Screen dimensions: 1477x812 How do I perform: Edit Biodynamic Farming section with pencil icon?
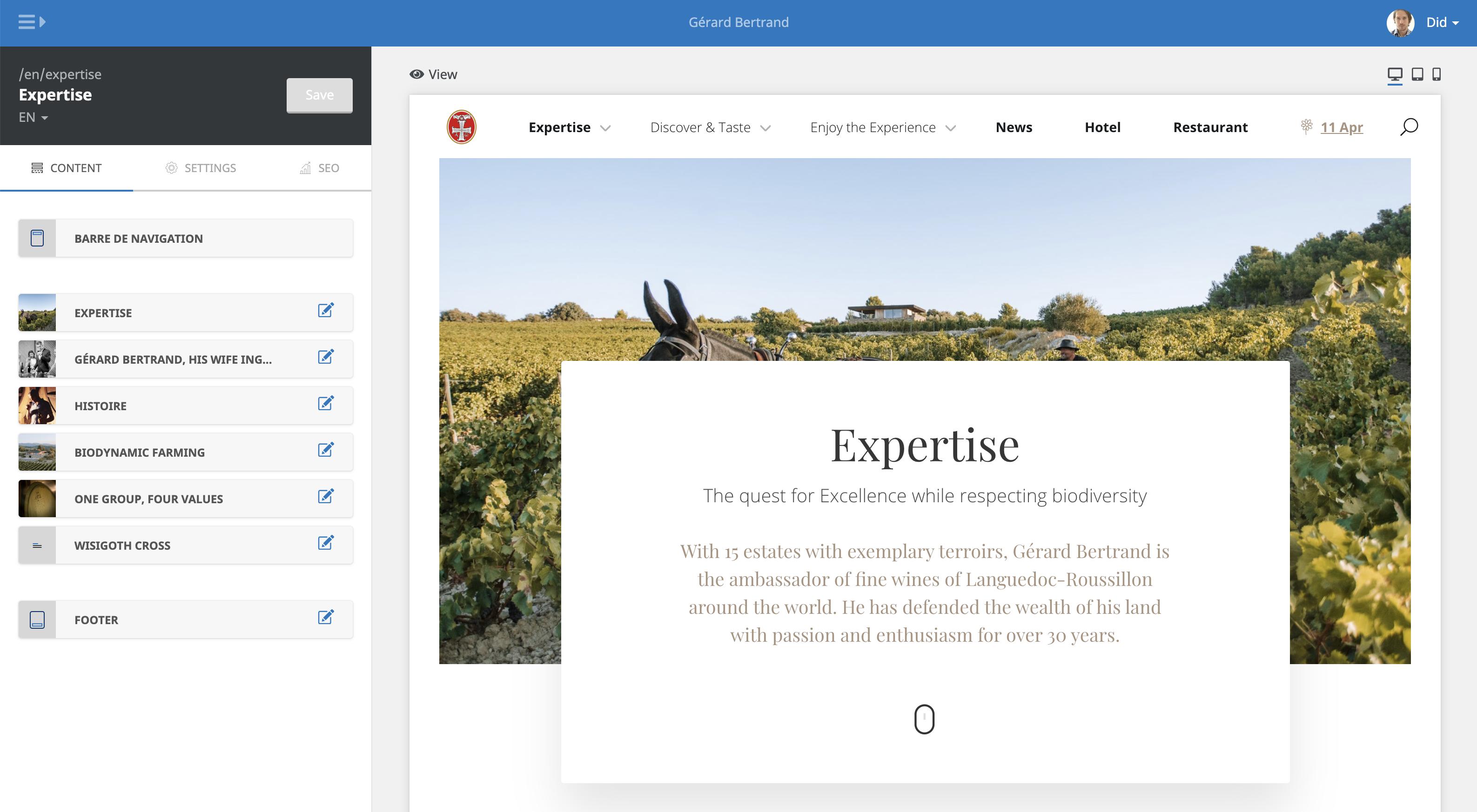tap(326, 450)
